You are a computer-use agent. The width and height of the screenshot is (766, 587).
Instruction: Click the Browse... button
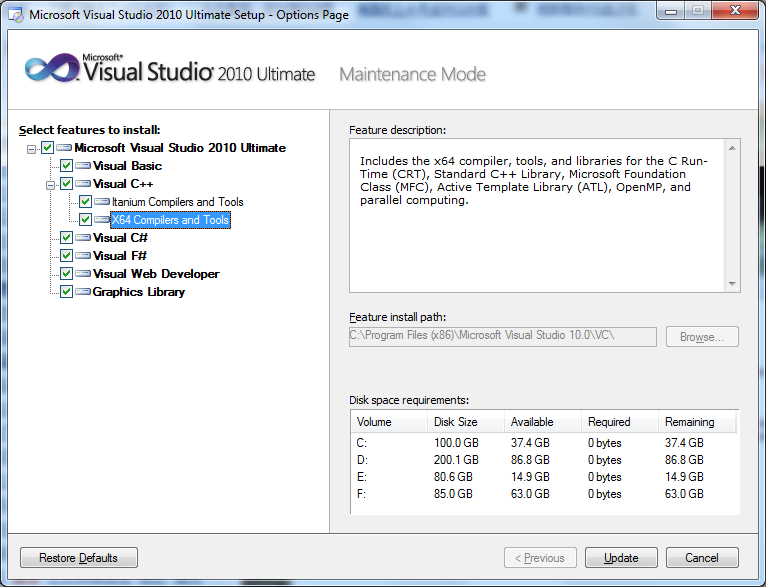702,337
